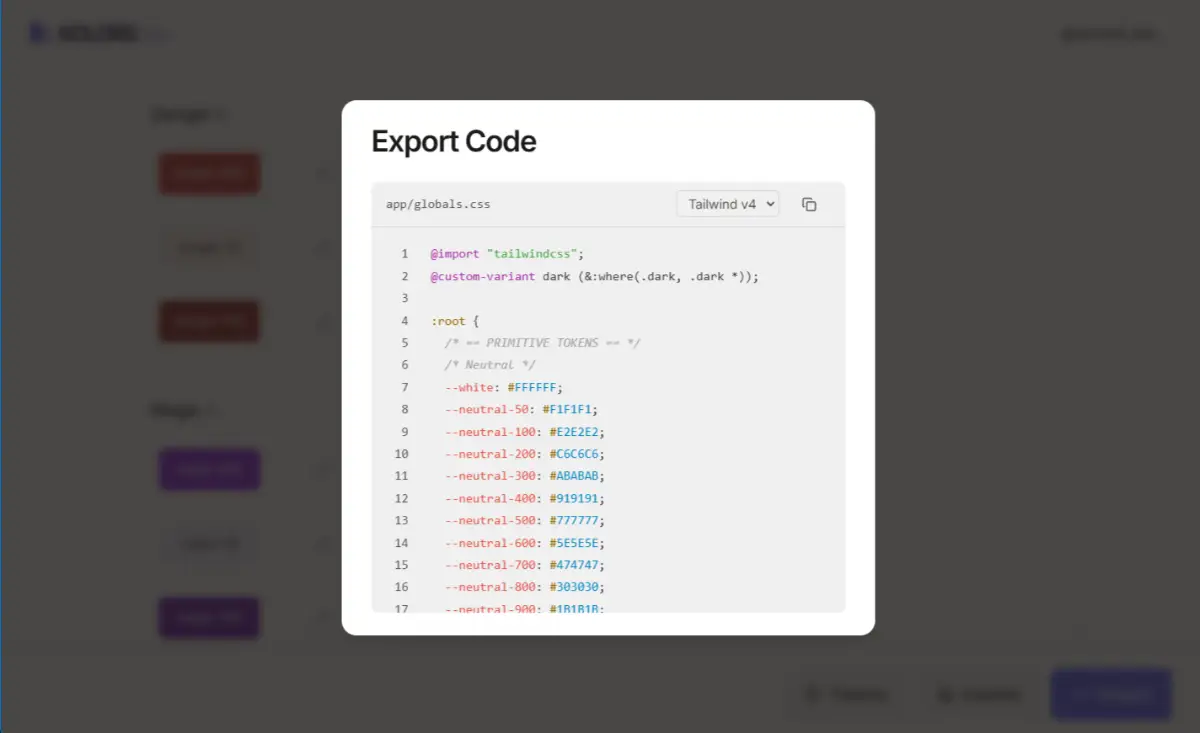Click line number 10 in the gutter
This screenshot has width=1200, height=733.
point(401,454)
